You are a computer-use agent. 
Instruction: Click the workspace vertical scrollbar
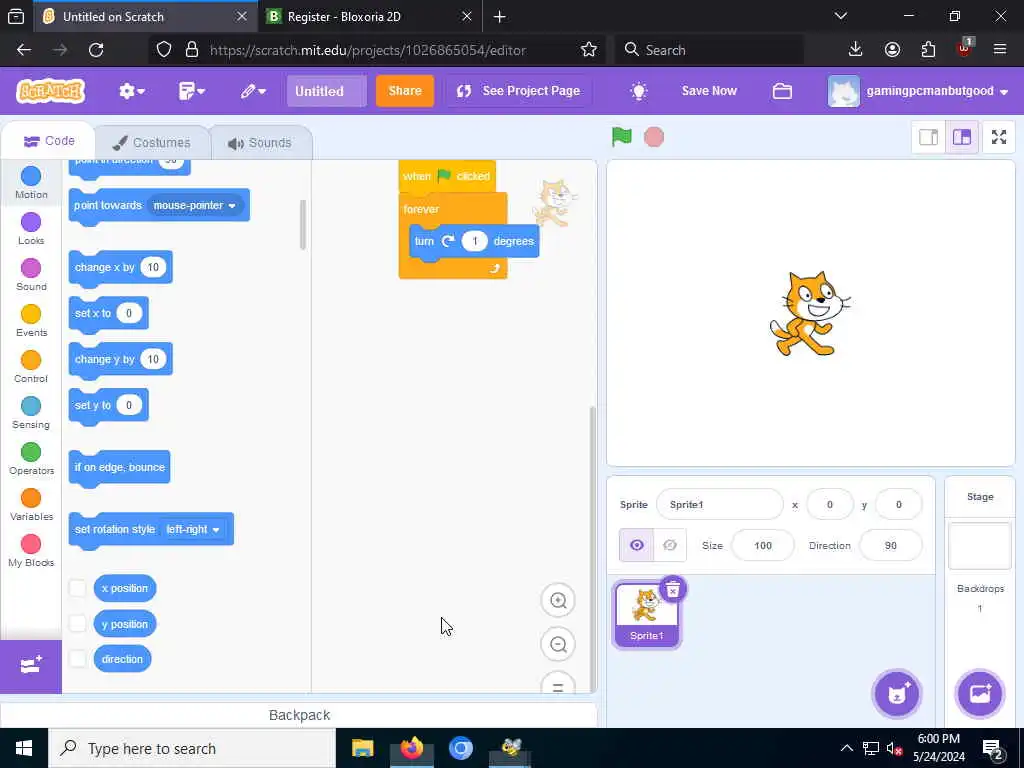[x=592, y=547]
